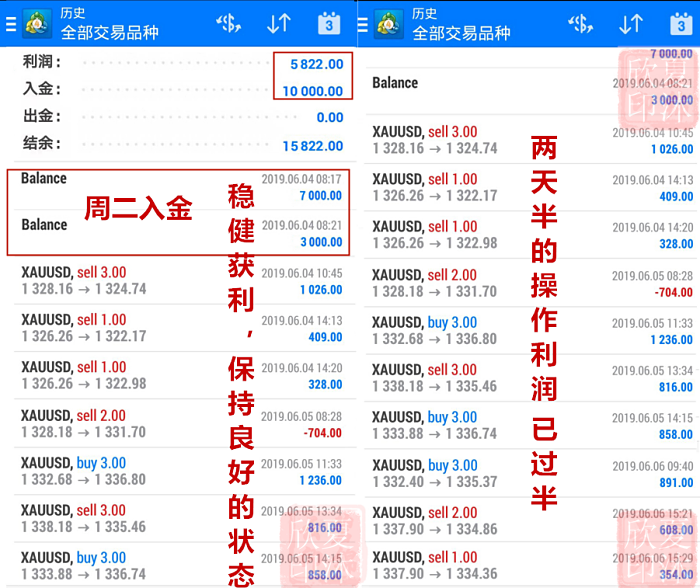Tap the sort arrows icon in the left header
Viewport: 700px width, 588px height.
click(279, 23)
